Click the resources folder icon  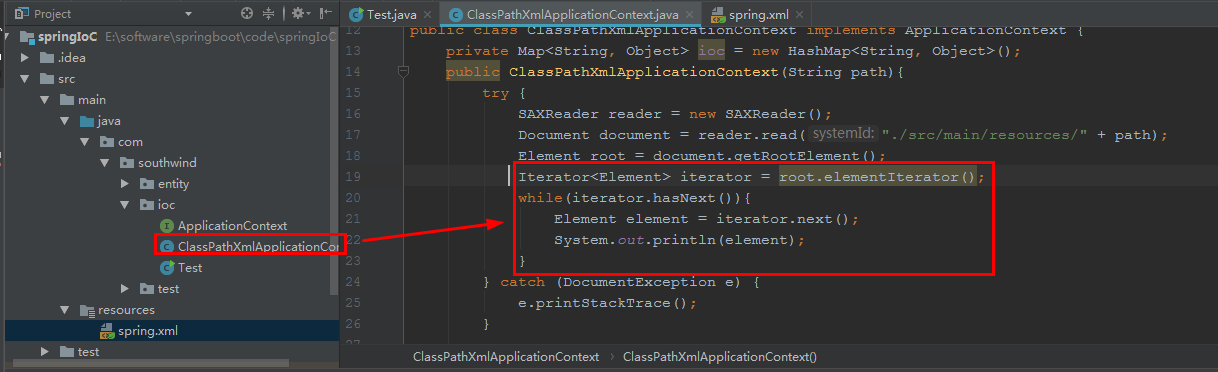[x=87, y=310]
